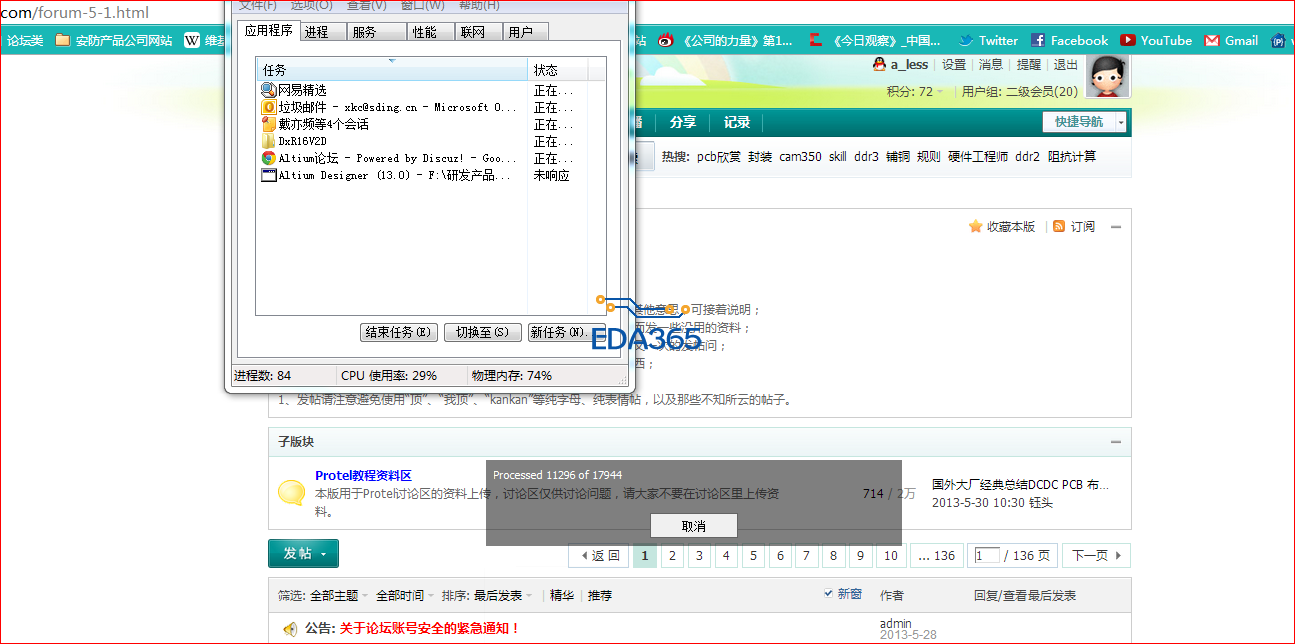Click the hot search term 阻抗计算
The height and width of the screenshot is (644, 1295).
[x=1072, y=157]
